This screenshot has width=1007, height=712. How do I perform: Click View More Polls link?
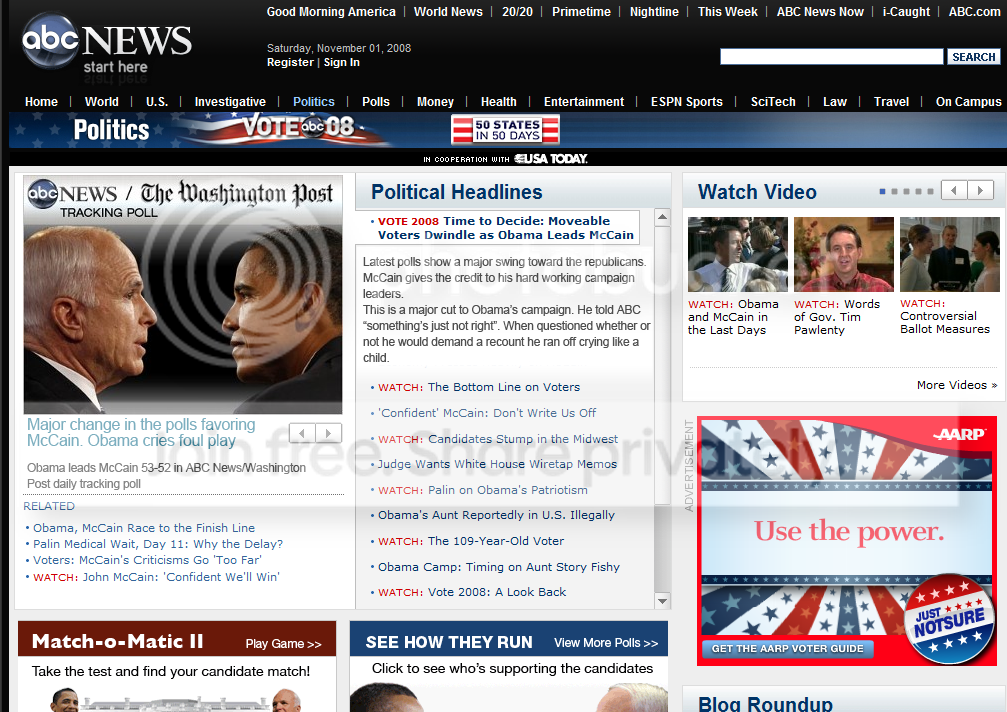(x=606, y=643)
